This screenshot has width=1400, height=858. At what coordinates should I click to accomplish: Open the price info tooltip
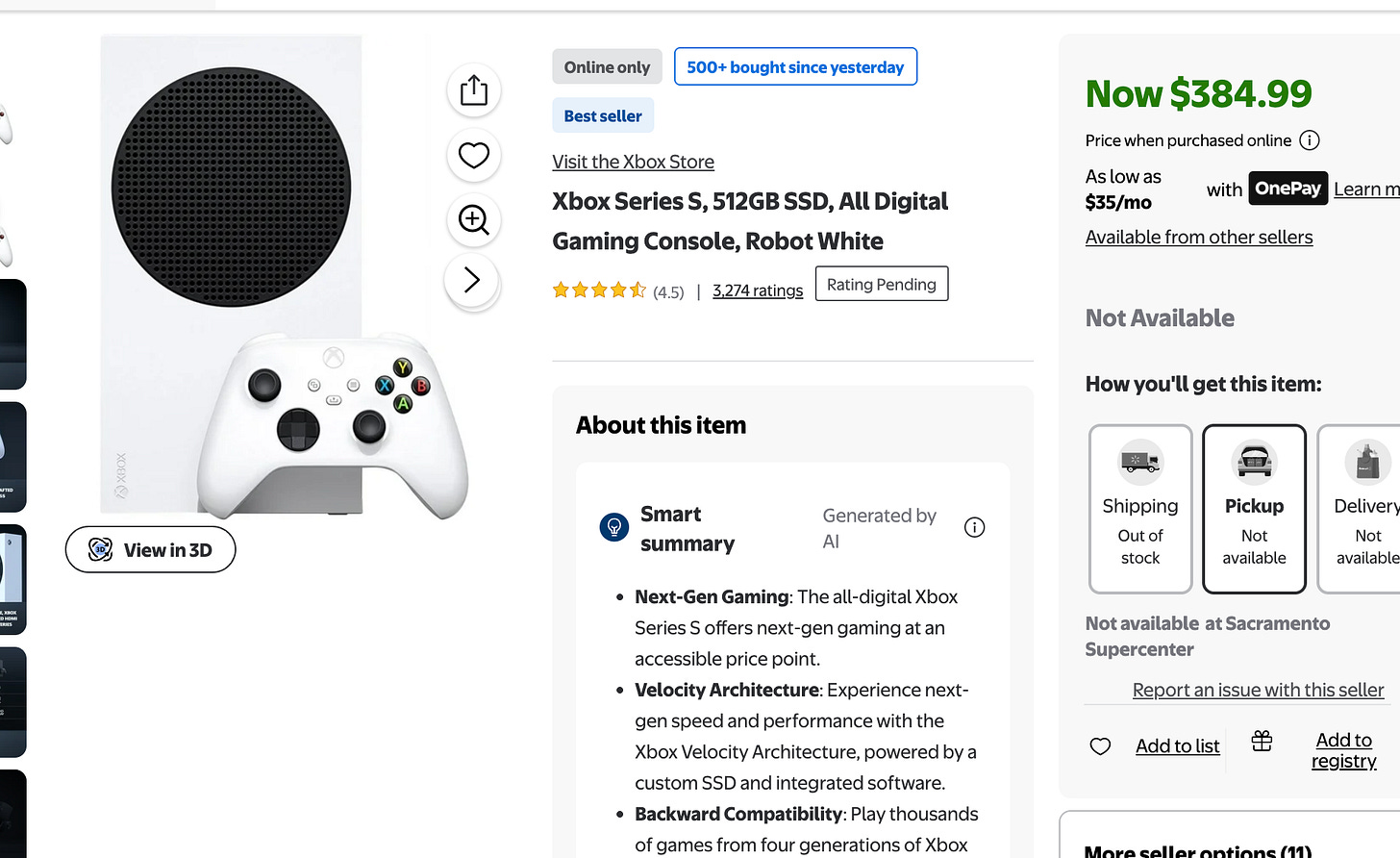[1309, 140]
